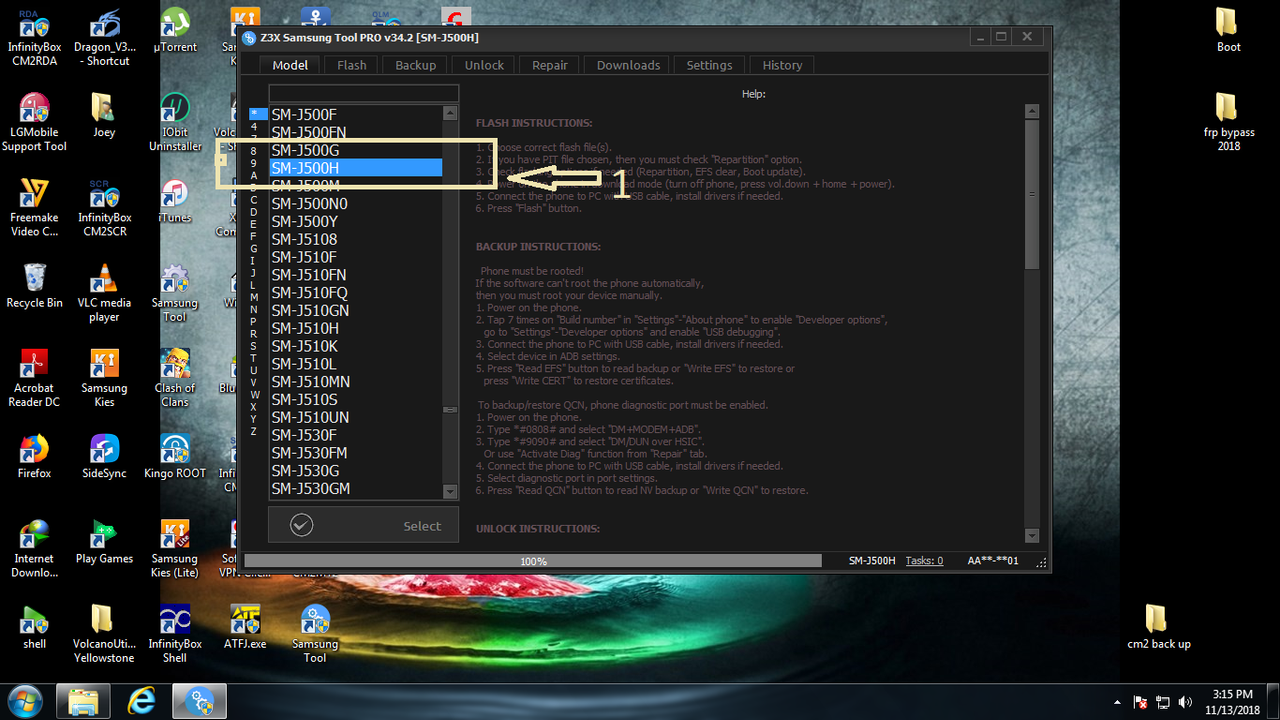This screenshot has height=720, width=1280.
Task: Launch Kingo ROOT from desktop
Action: coord(175,456)
